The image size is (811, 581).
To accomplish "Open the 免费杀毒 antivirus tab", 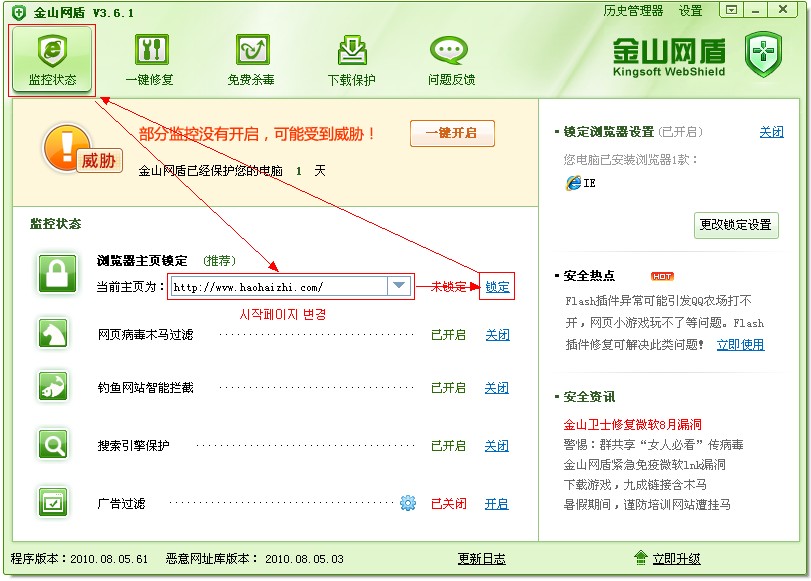I will click(251, 60).
